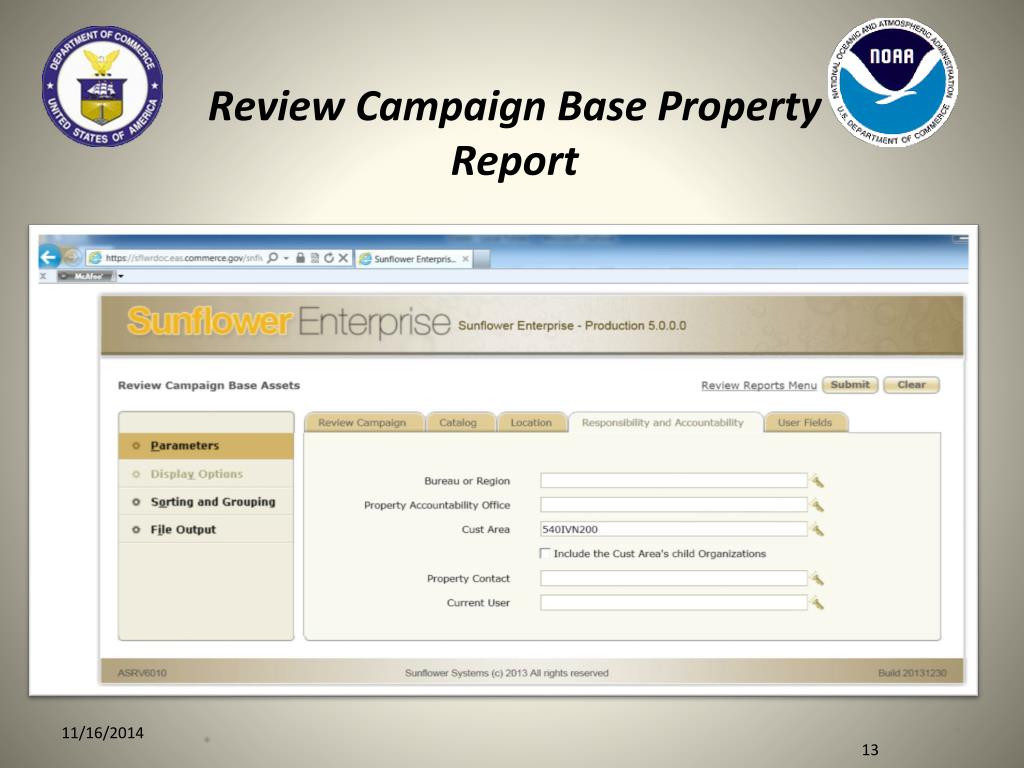Screen dimensions: 1024x768
Task: Open the Review Reports Menu link
Action: 759,385
